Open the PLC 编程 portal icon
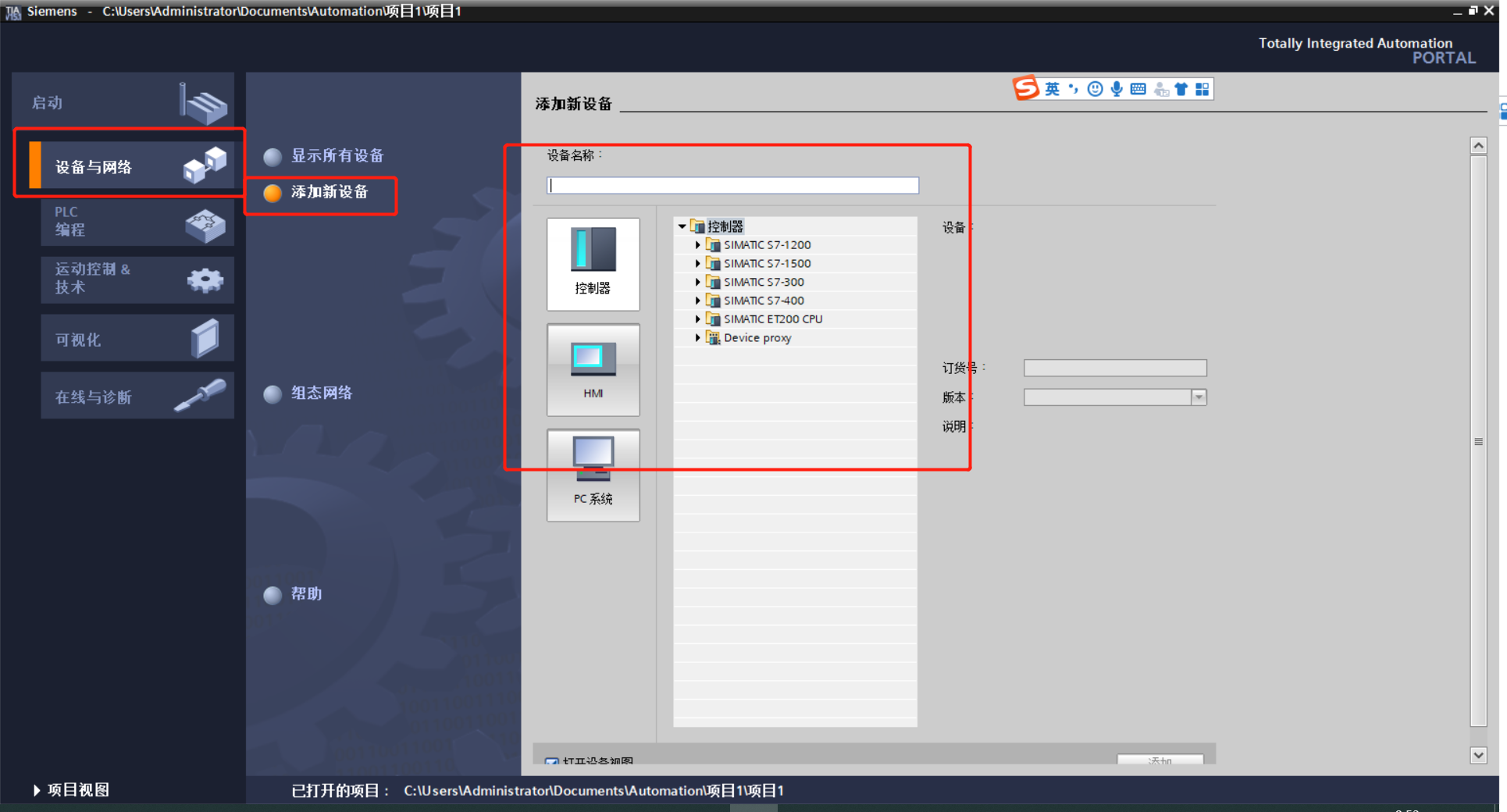The image size is (1507, 812). click(205, 225)
